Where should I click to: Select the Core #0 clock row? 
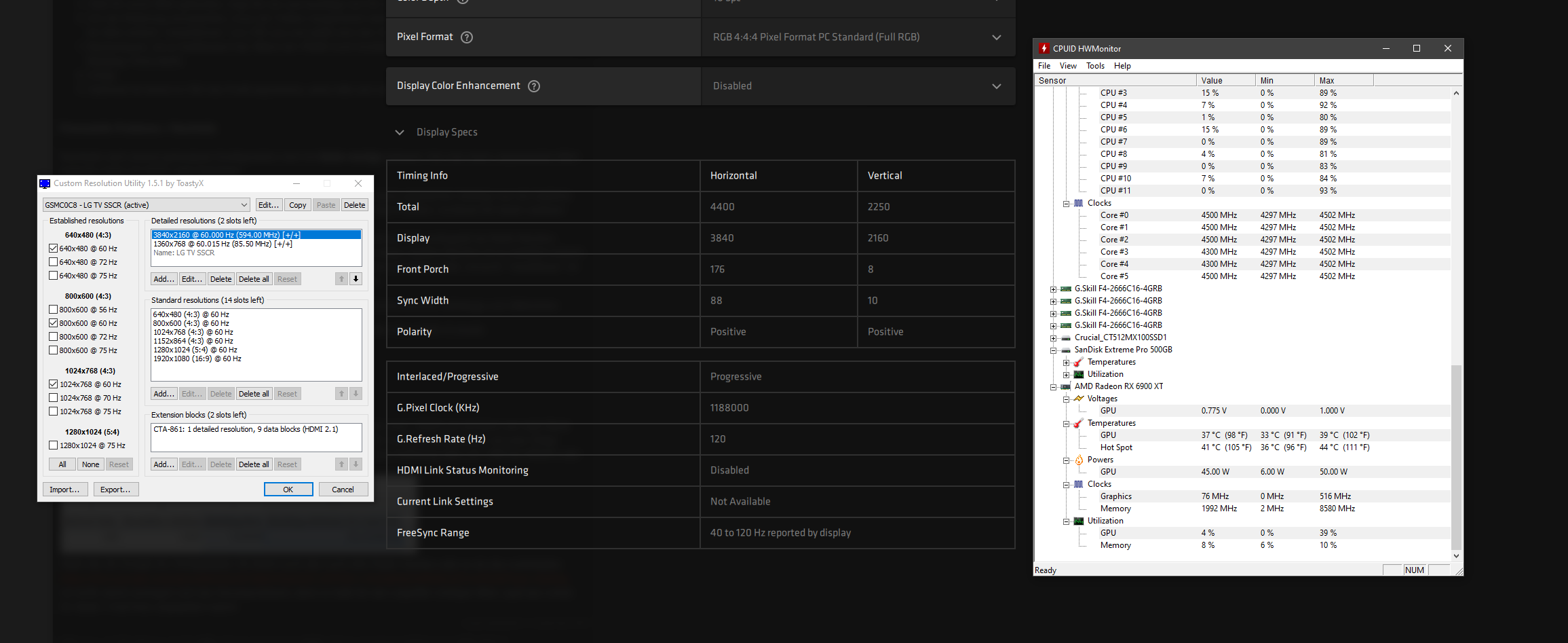1243,215
